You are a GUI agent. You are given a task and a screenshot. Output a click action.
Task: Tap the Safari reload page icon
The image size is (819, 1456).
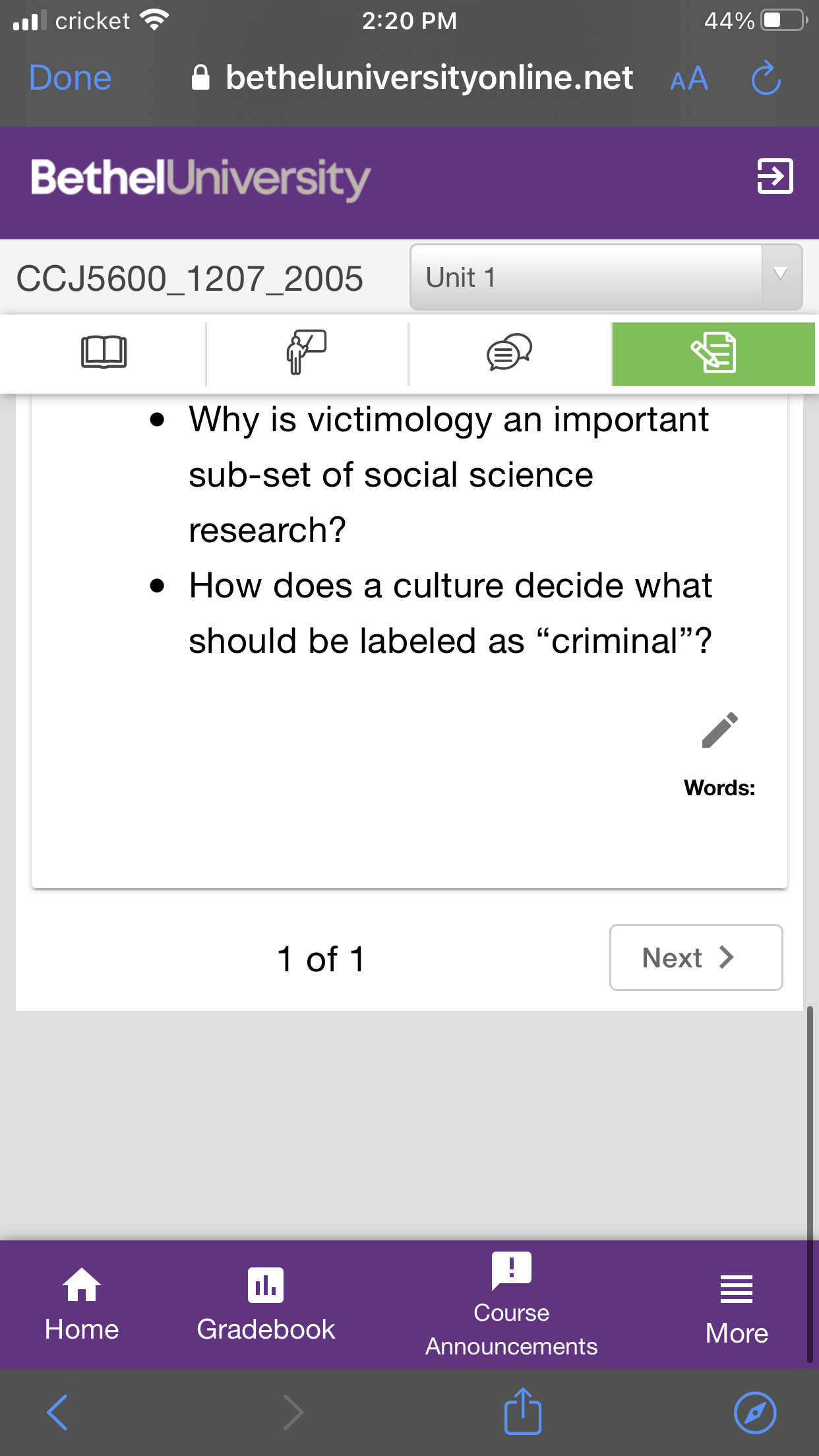click(x=766, y=78)
